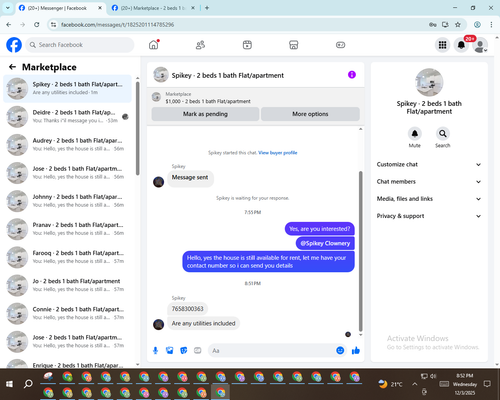Bookmark this page with star icon

pyautogui.click(x=458, y=25)
